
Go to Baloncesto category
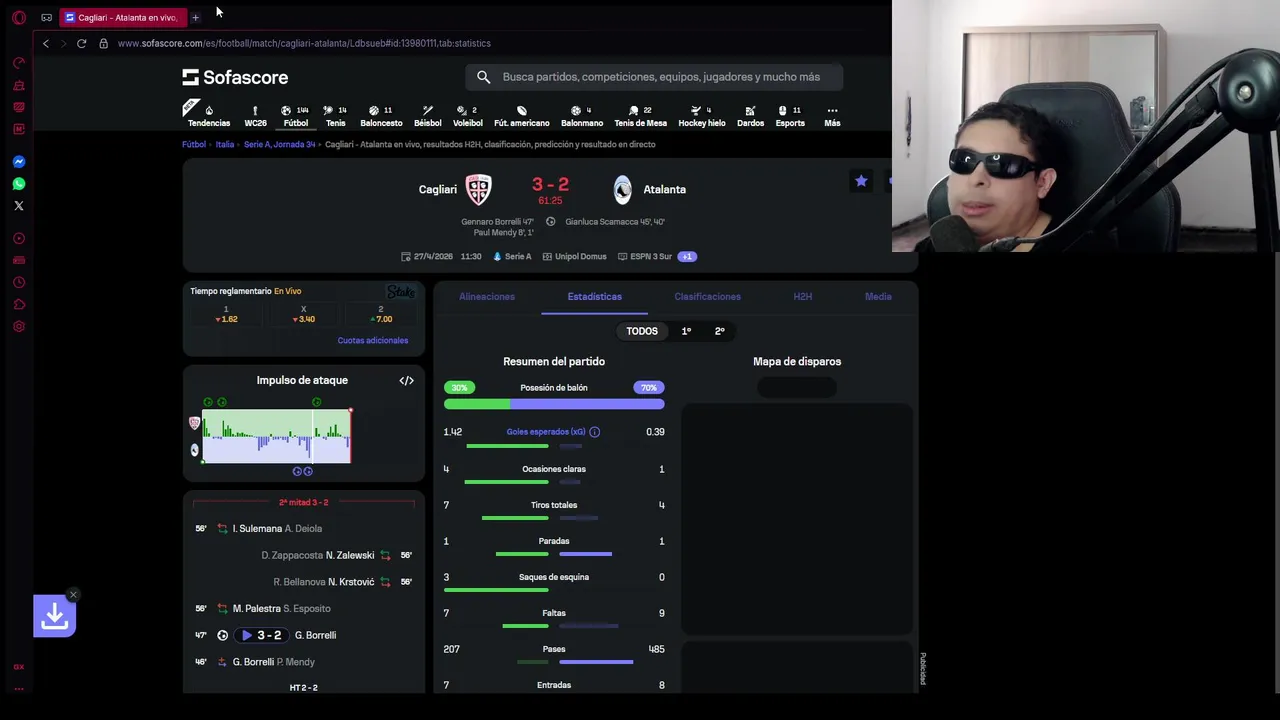click(381, 116)
